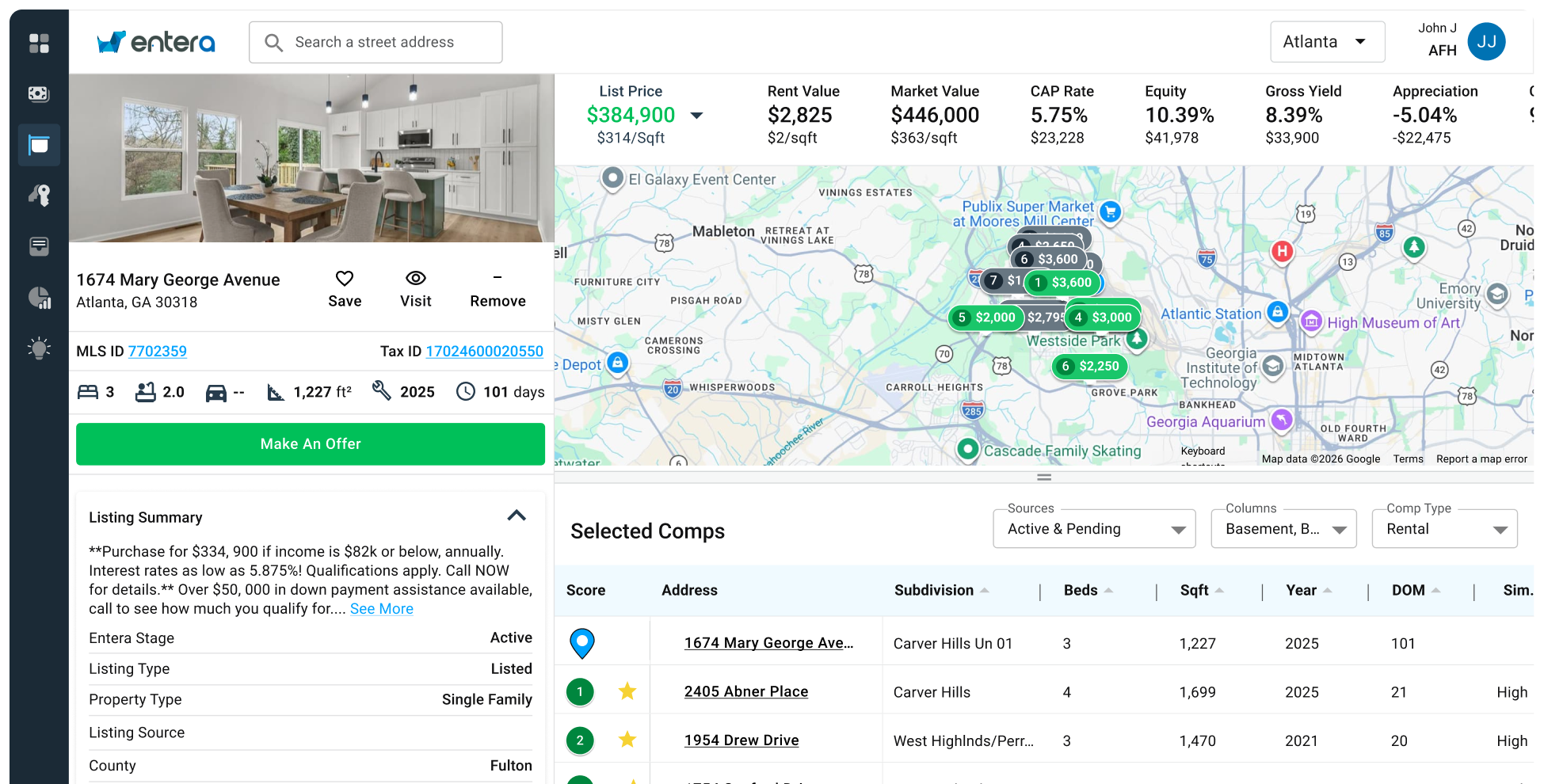1544x784 pixels.
Task: Click the Appreciation -5.04% value
Action: click(1424, 116)
